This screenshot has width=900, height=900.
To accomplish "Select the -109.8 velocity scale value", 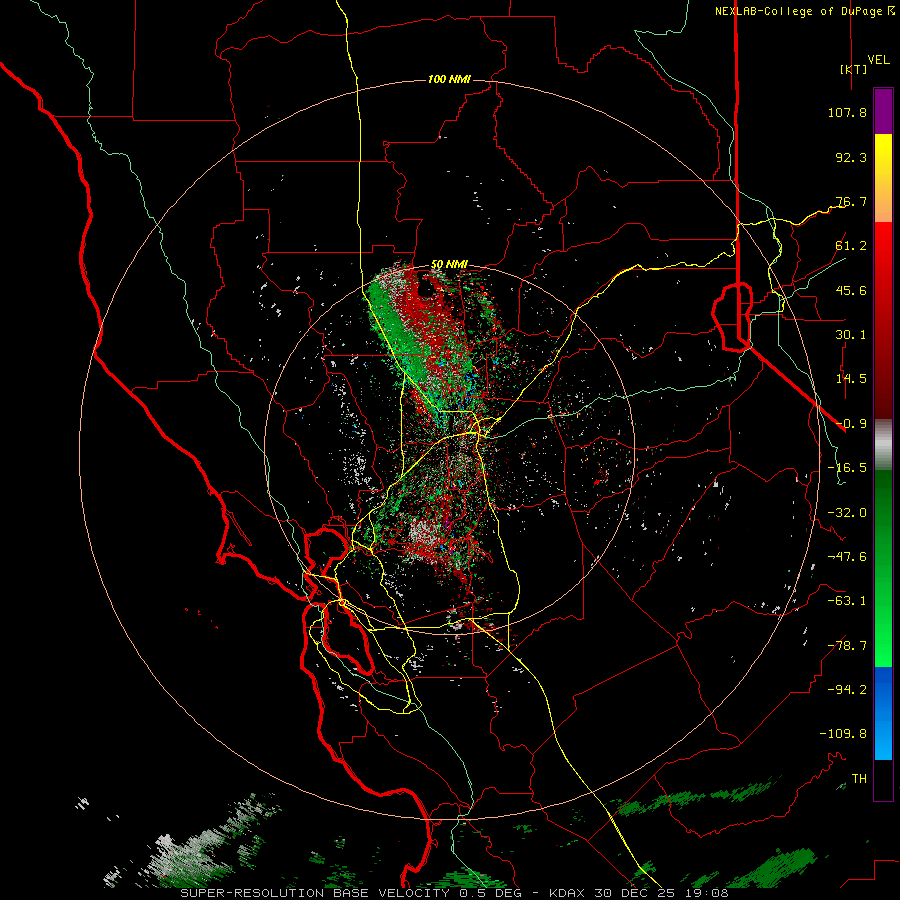I will (x=843, y=734).
